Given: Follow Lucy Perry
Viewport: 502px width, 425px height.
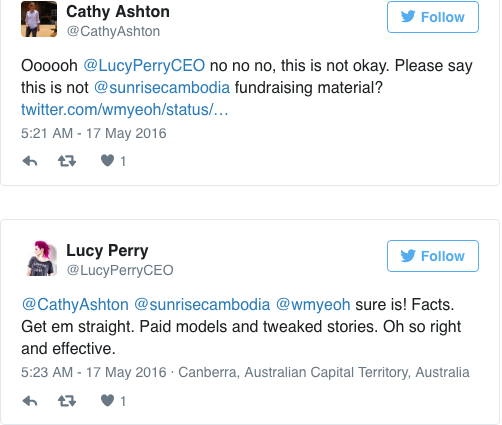Looking at the screenshot, I should point(433,256).
